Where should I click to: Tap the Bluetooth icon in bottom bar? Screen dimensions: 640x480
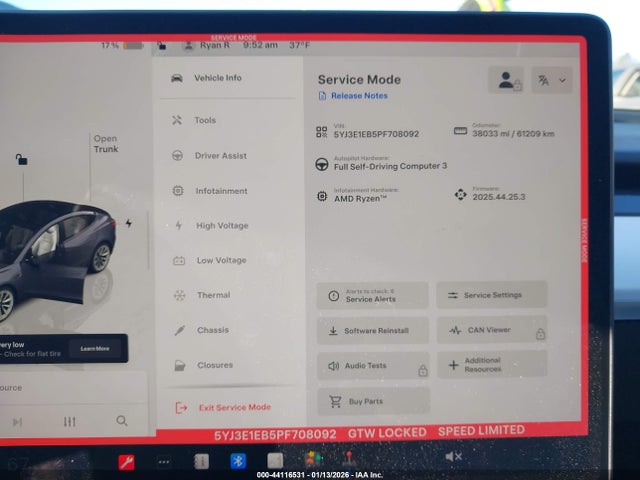238,460
